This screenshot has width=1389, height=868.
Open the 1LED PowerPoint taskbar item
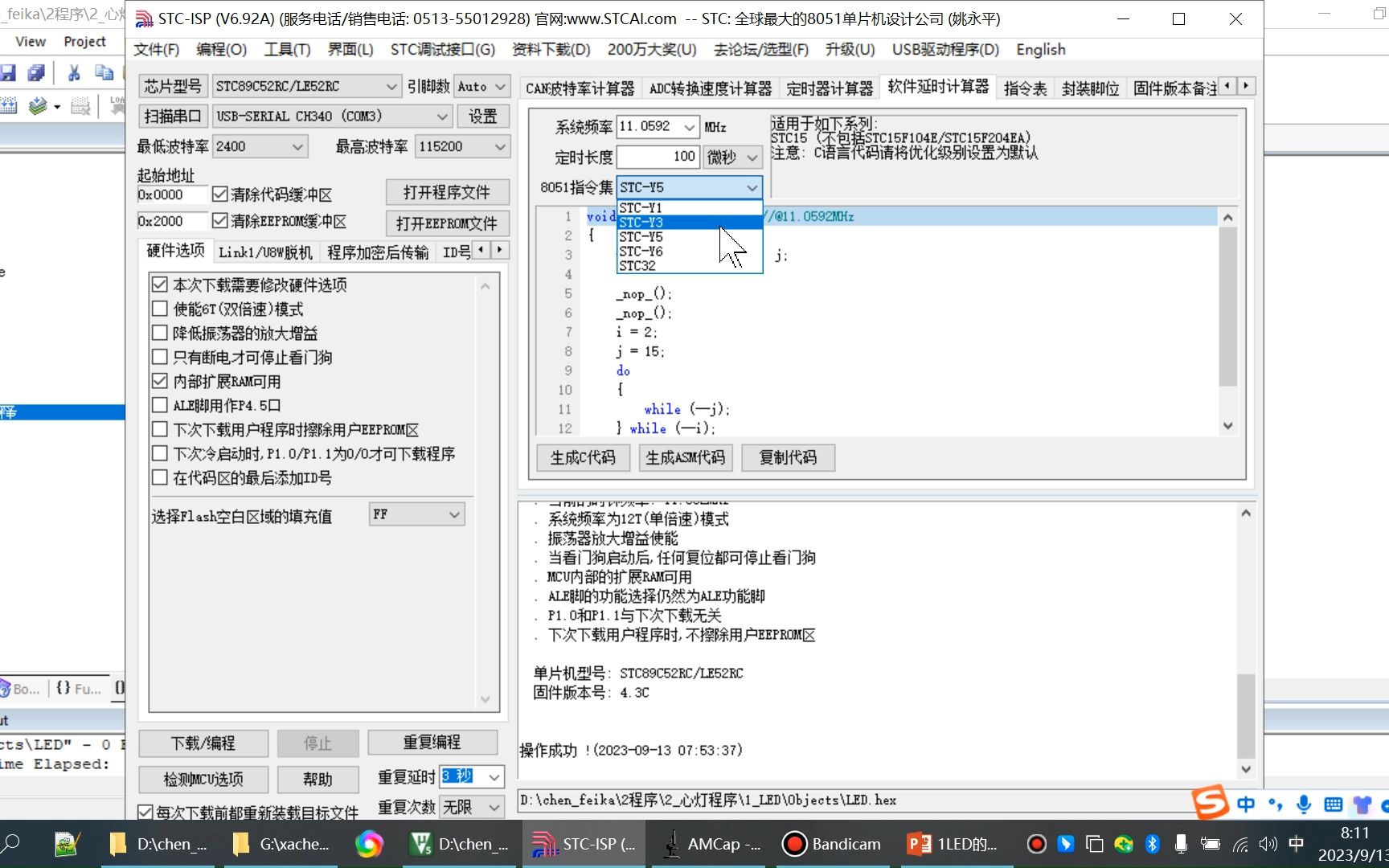coord(953,844)
